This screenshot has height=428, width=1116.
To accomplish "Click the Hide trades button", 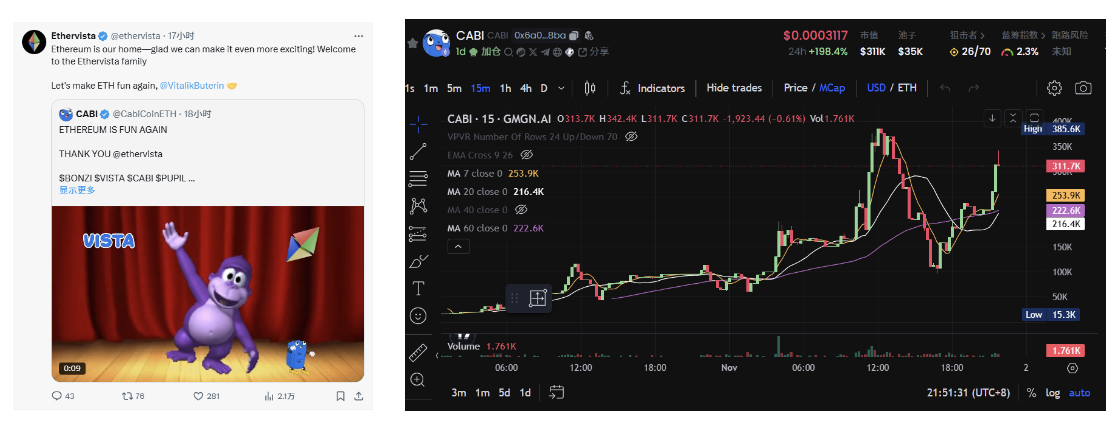I will pyautogui.click(x=734, y=88).
